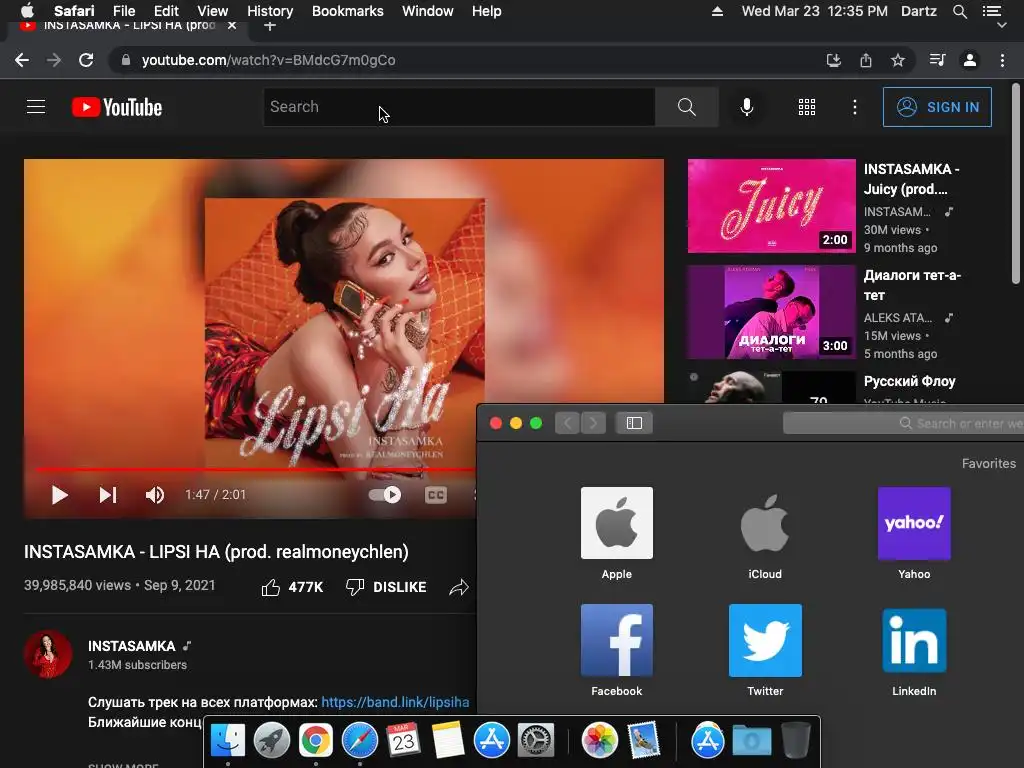Open the History menu
Screen dimensions: 1024x768
(x=270, y=11)
